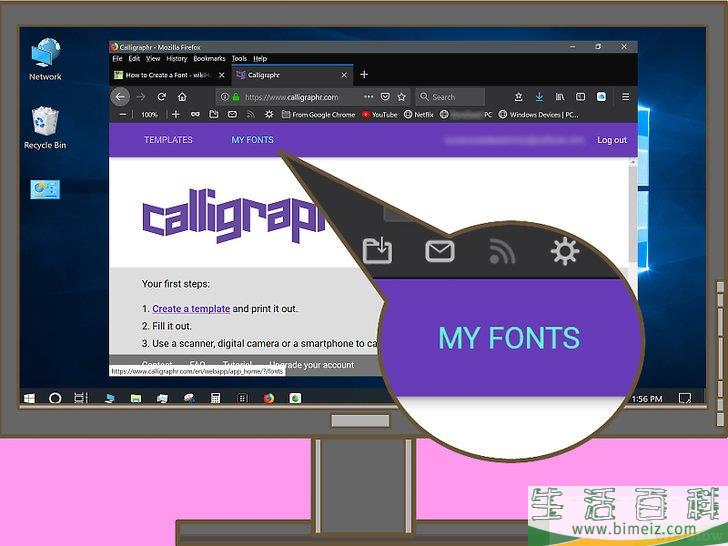Click the green padlock security icon

click(x=236, y=97)
